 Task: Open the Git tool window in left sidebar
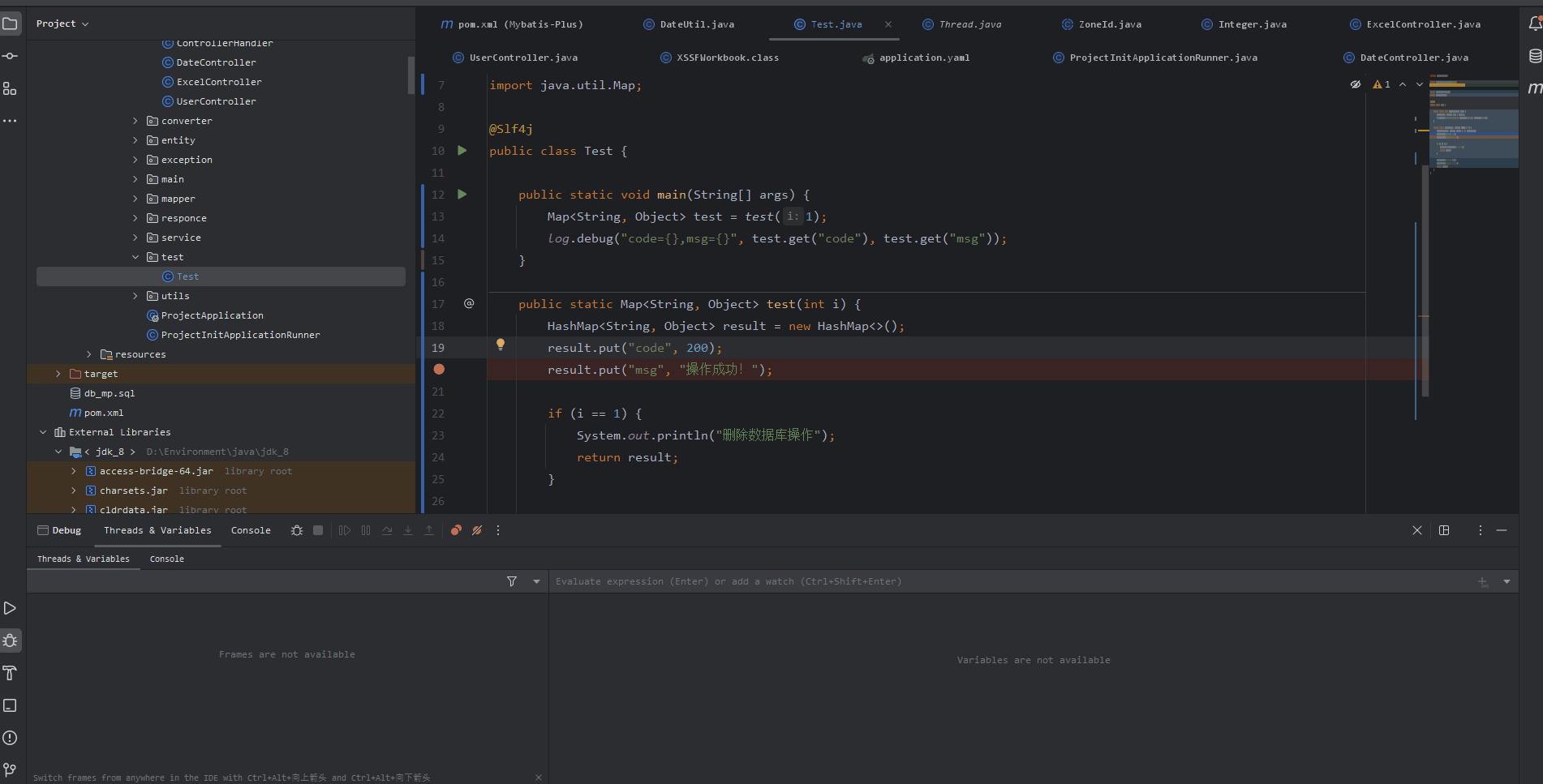(x=10, y=769)
